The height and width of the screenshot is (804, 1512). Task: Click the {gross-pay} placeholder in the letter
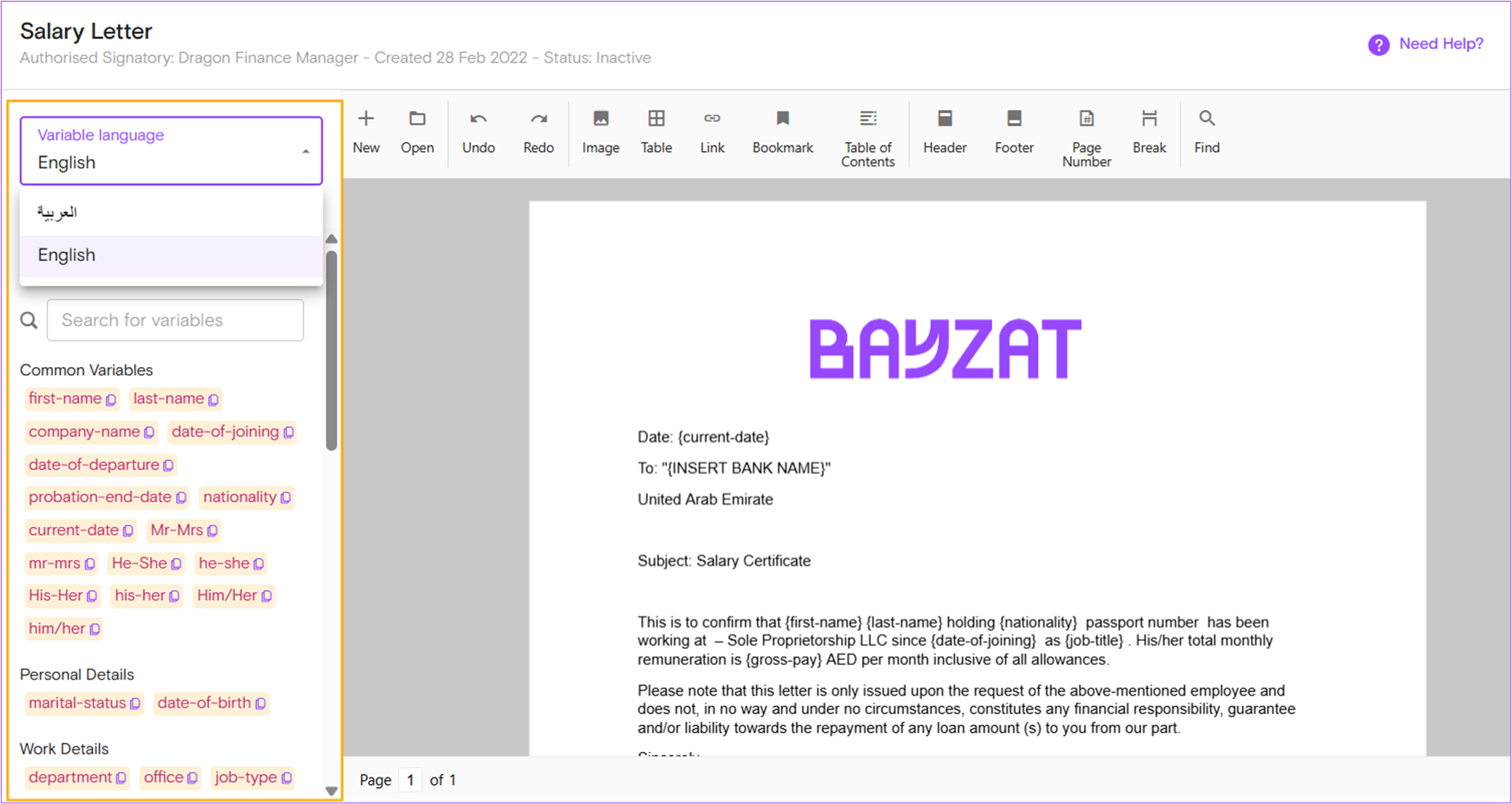(x=783, y=660)
